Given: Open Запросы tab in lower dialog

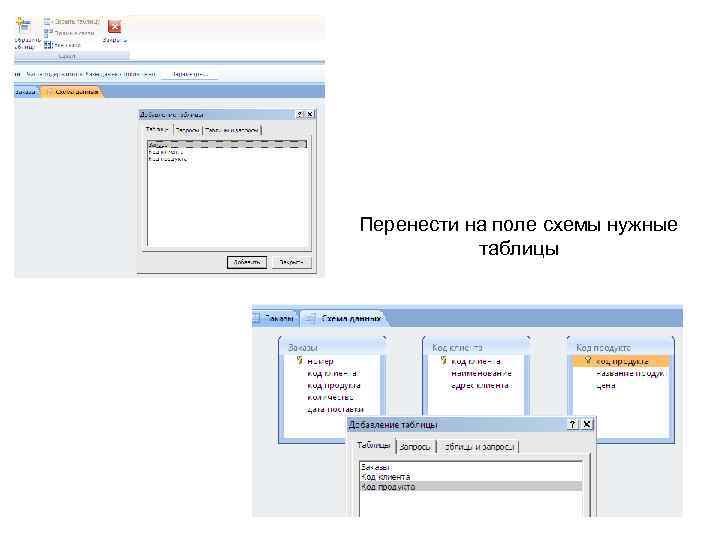Looking at the screenshot, I should click(415, 446).
